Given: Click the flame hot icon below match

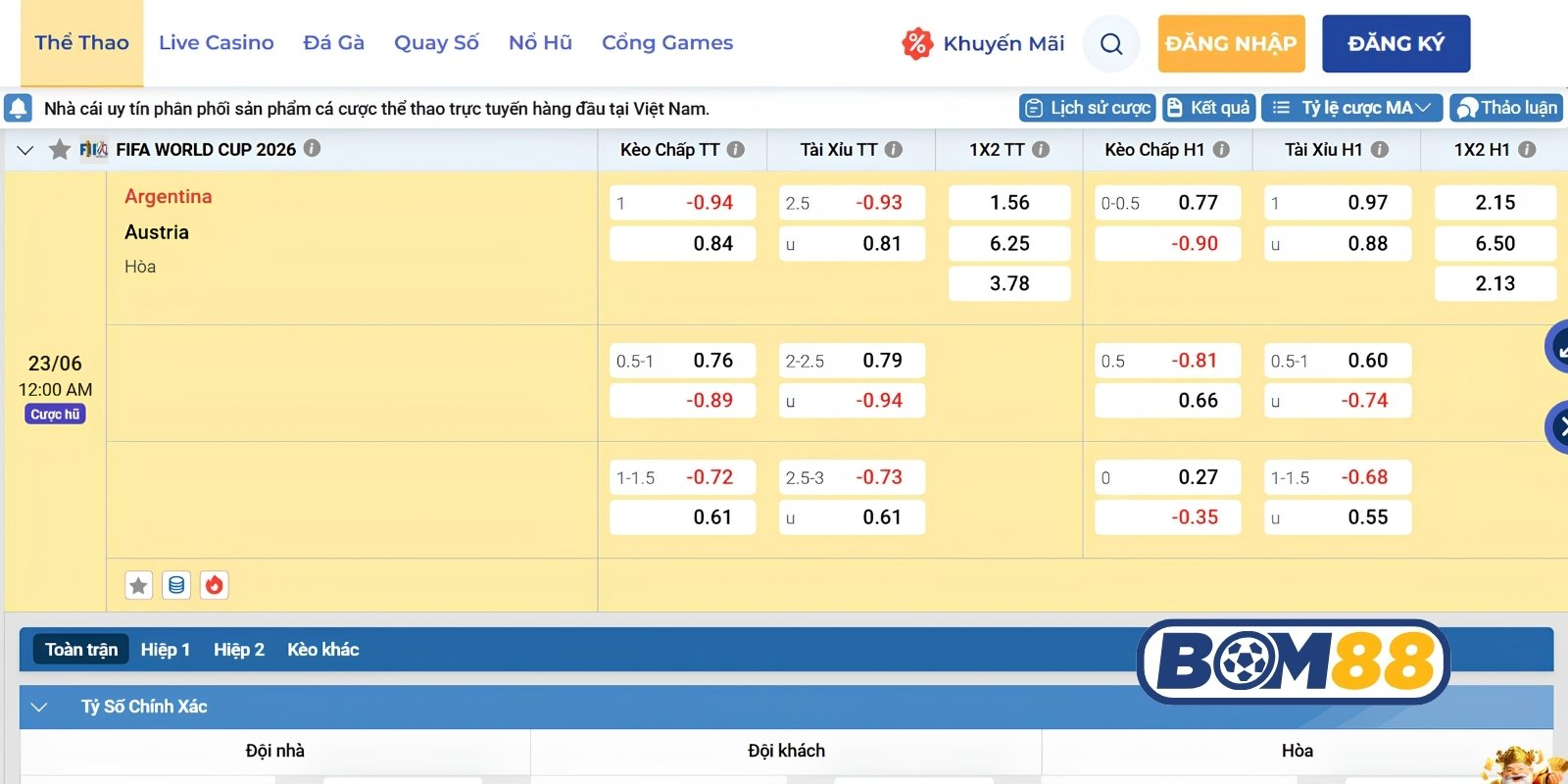Looking at the screenshot, I should pos(214,585).
